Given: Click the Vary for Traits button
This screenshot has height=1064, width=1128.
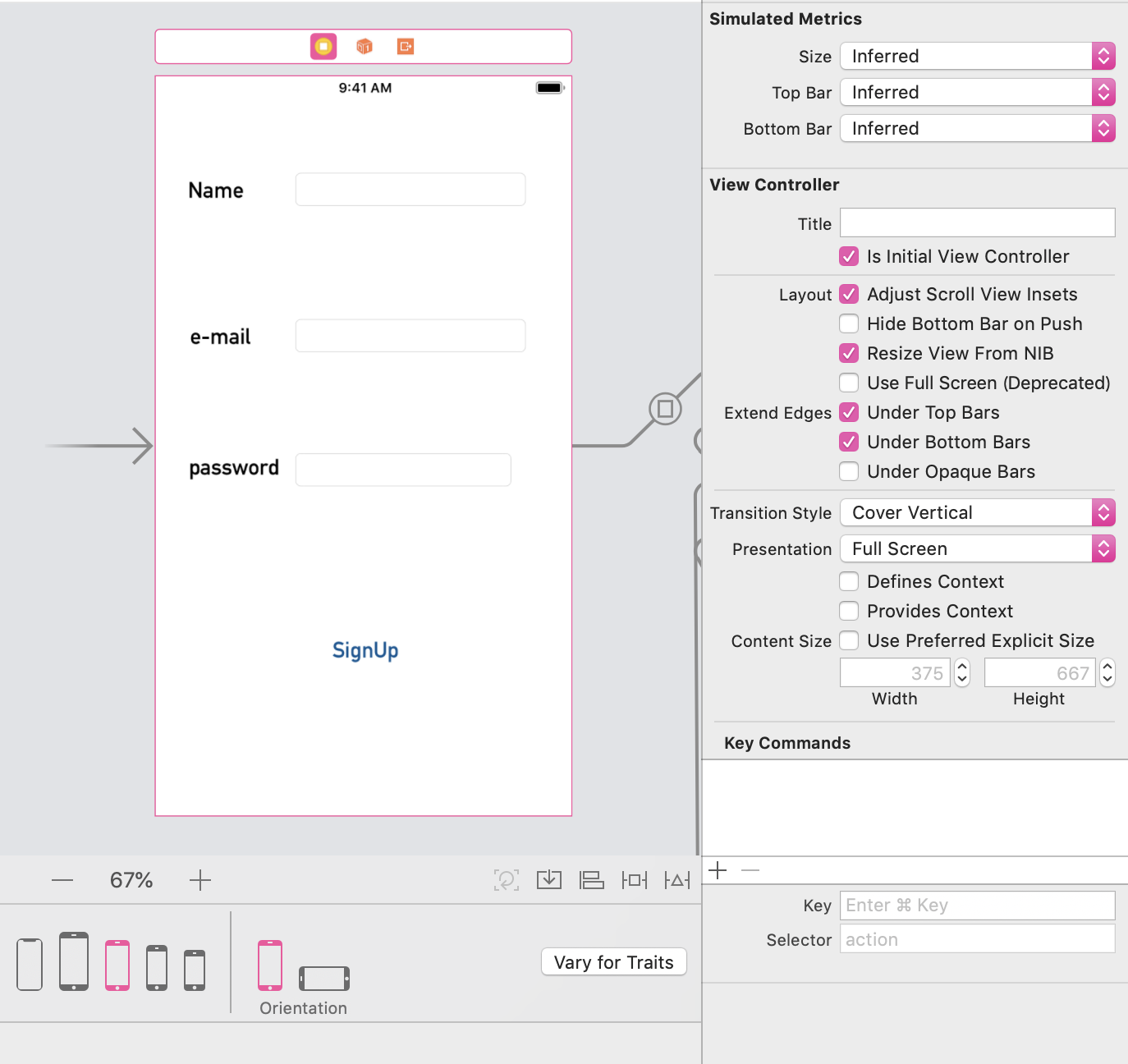Looking at the screenshot, I should point(613,961).
